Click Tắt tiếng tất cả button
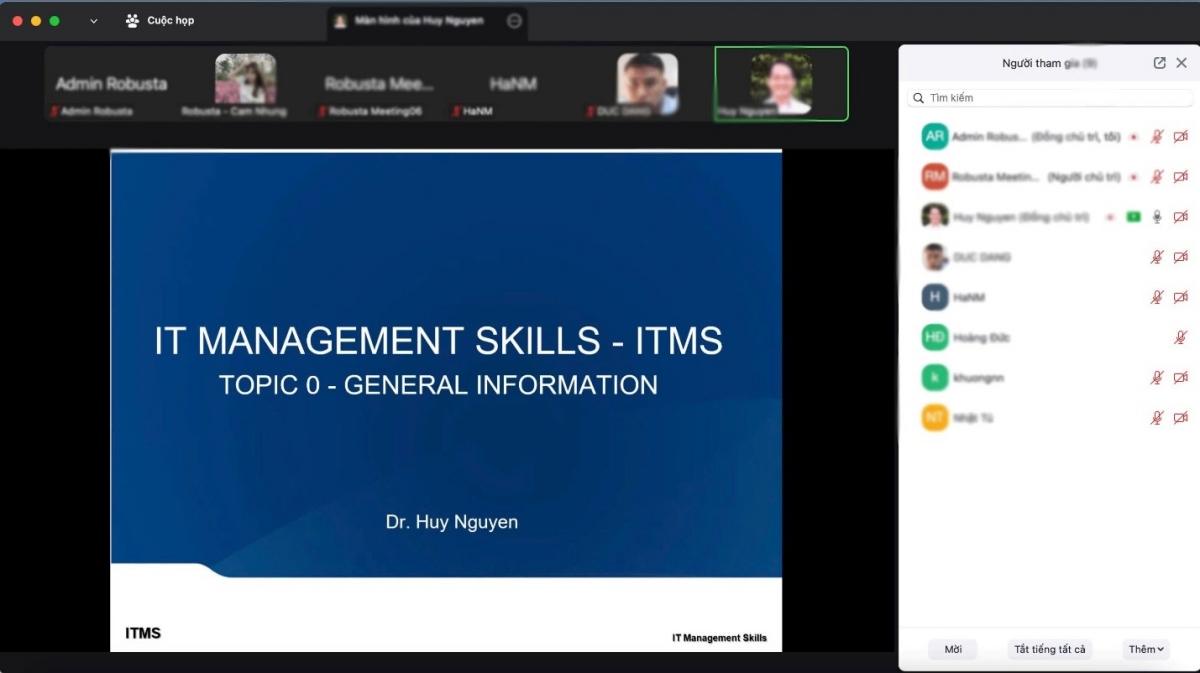This screenshot has height=673, width=1200. click(x=1049, y=649)
